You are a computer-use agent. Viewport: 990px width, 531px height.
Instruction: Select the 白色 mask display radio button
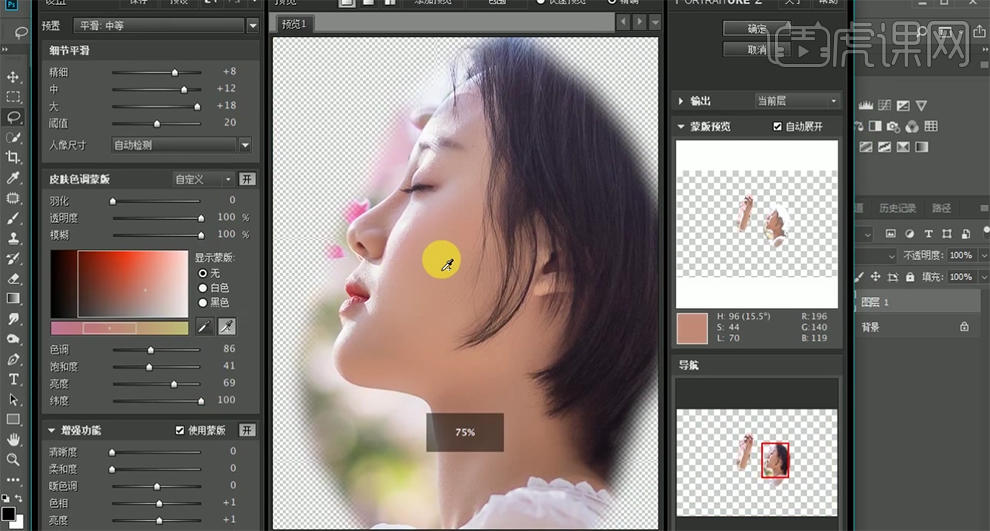pyautogui.click(x=203, y=287)
